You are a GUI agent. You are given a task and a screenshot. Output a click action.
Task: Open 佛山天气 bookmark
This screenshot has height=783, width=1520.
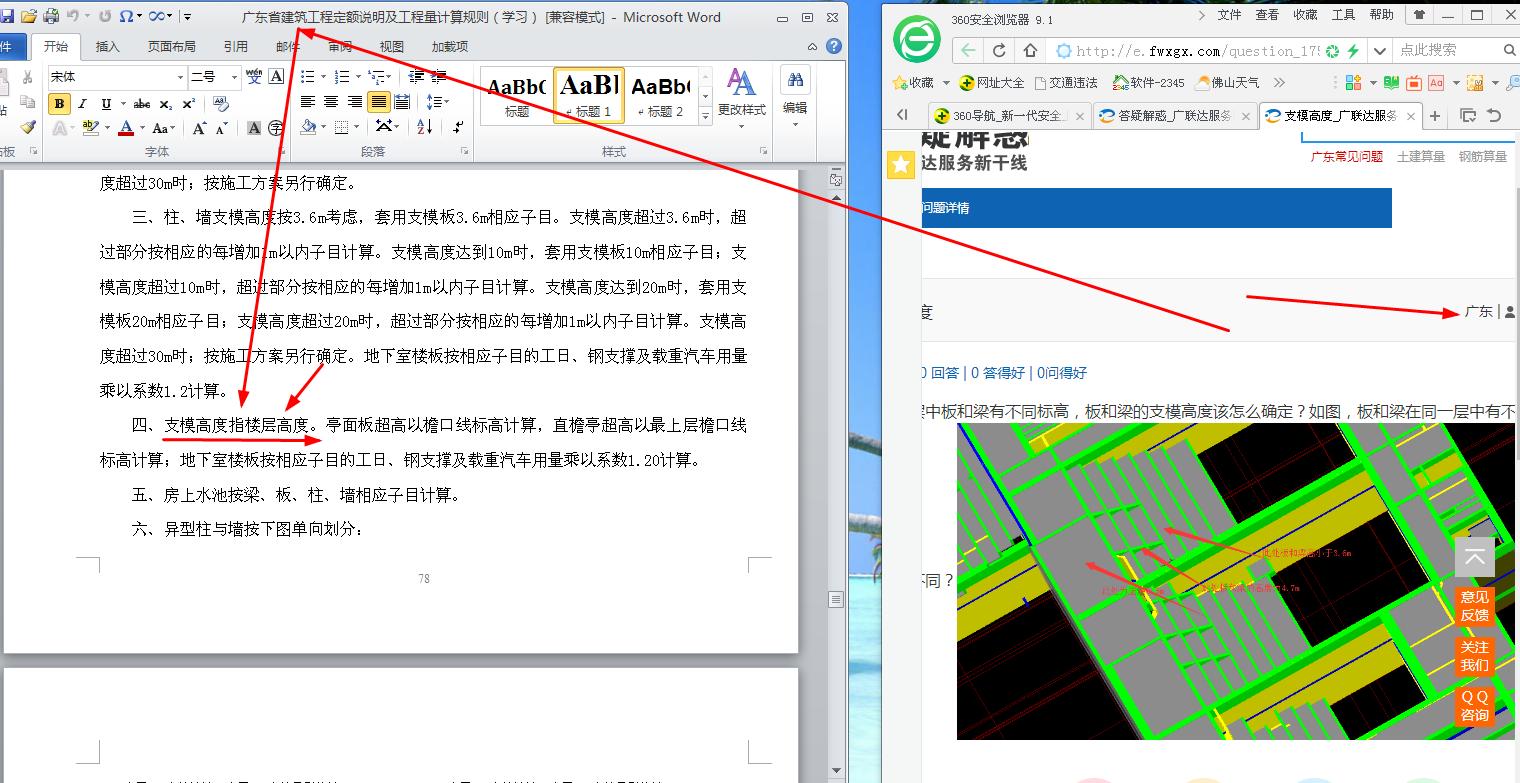coord(1226,82)
